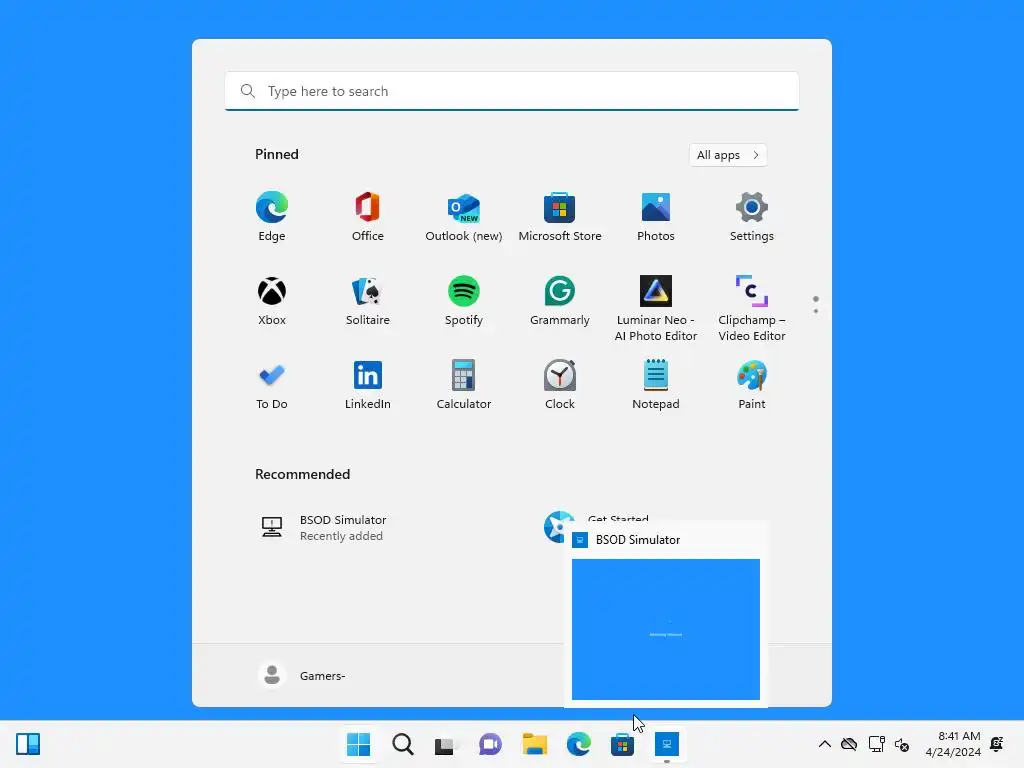1024x768 pixels.
Task: Go to next page of pinned apps
Action: (x=816, y=311)
